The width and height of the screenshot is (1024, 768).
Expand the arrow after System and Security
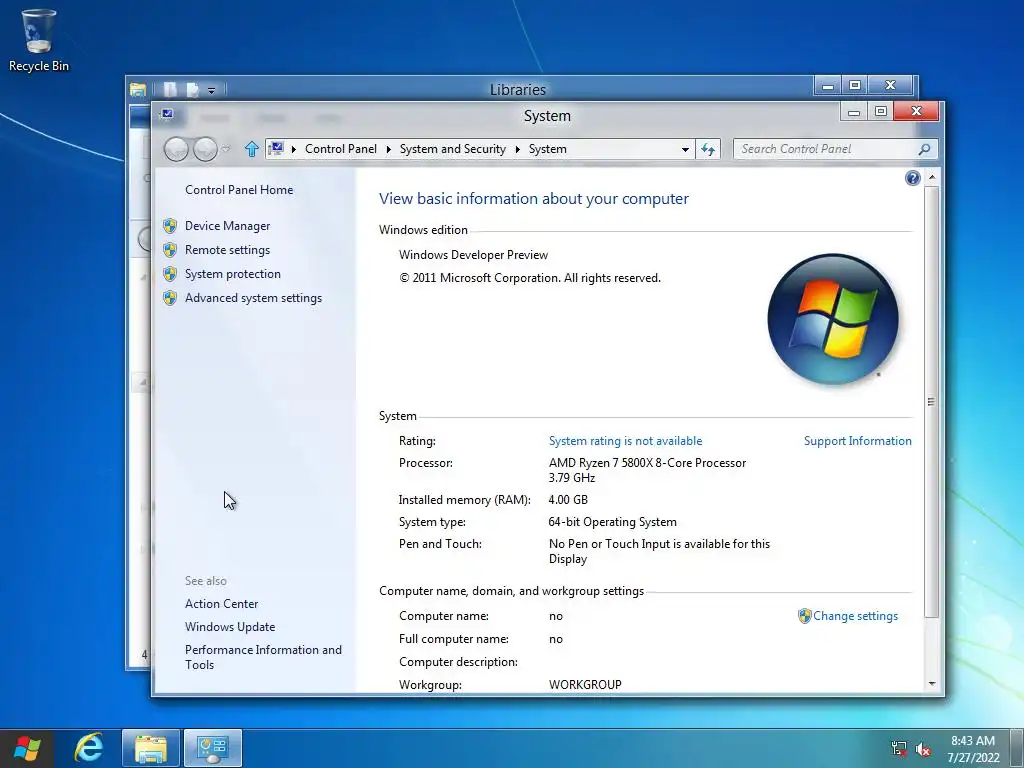(x=517, y=150)
